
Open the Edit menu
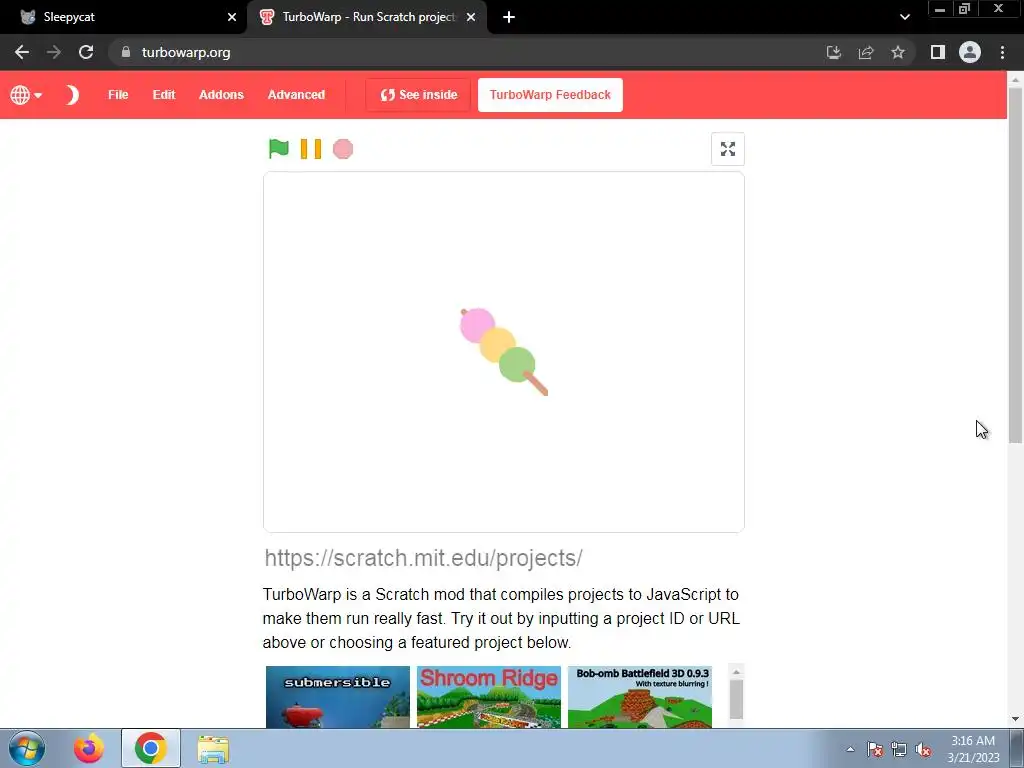(164, 95)
